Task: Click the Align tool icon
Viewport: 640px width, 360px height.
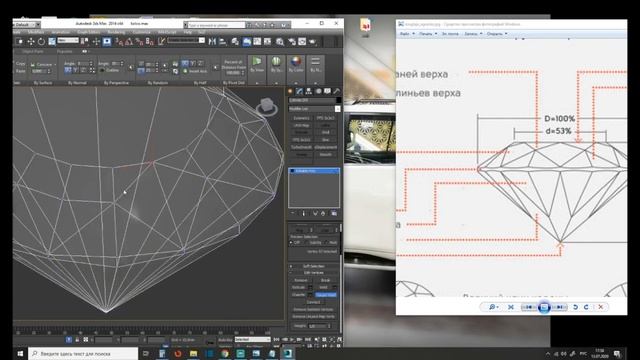Action: tap(223, 42)
